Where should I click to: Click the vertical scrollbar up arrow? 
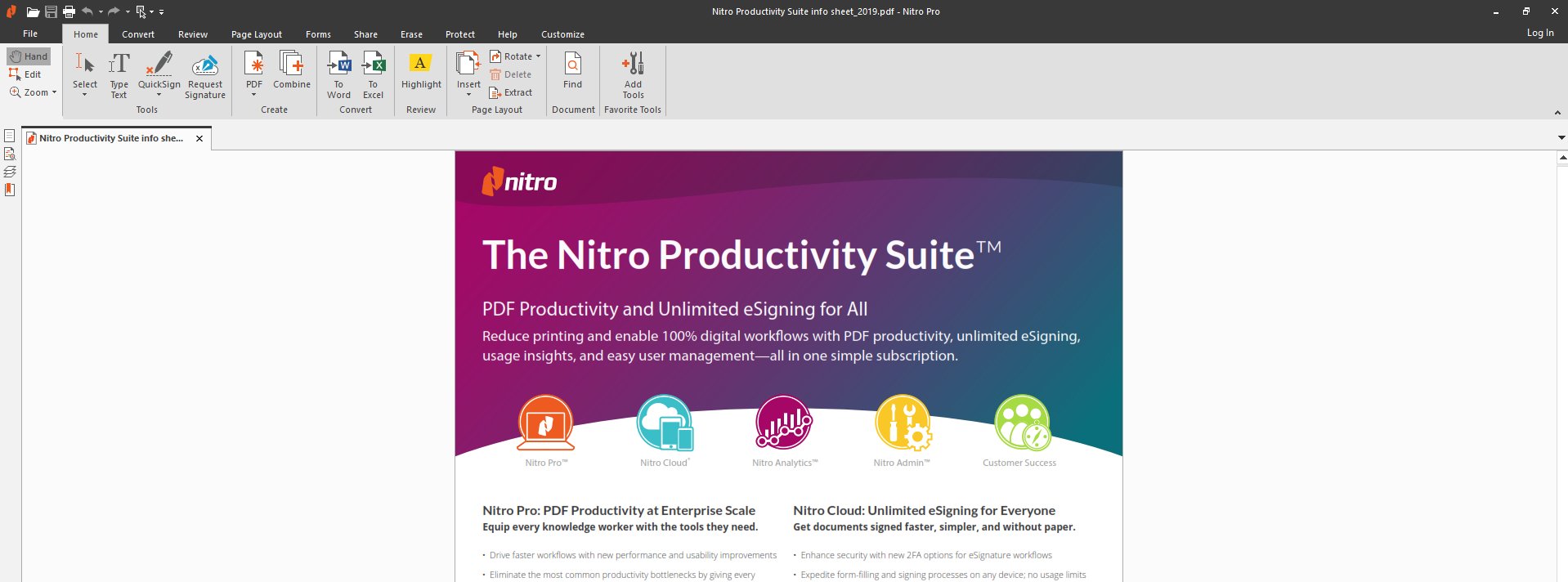(1562, 157)
